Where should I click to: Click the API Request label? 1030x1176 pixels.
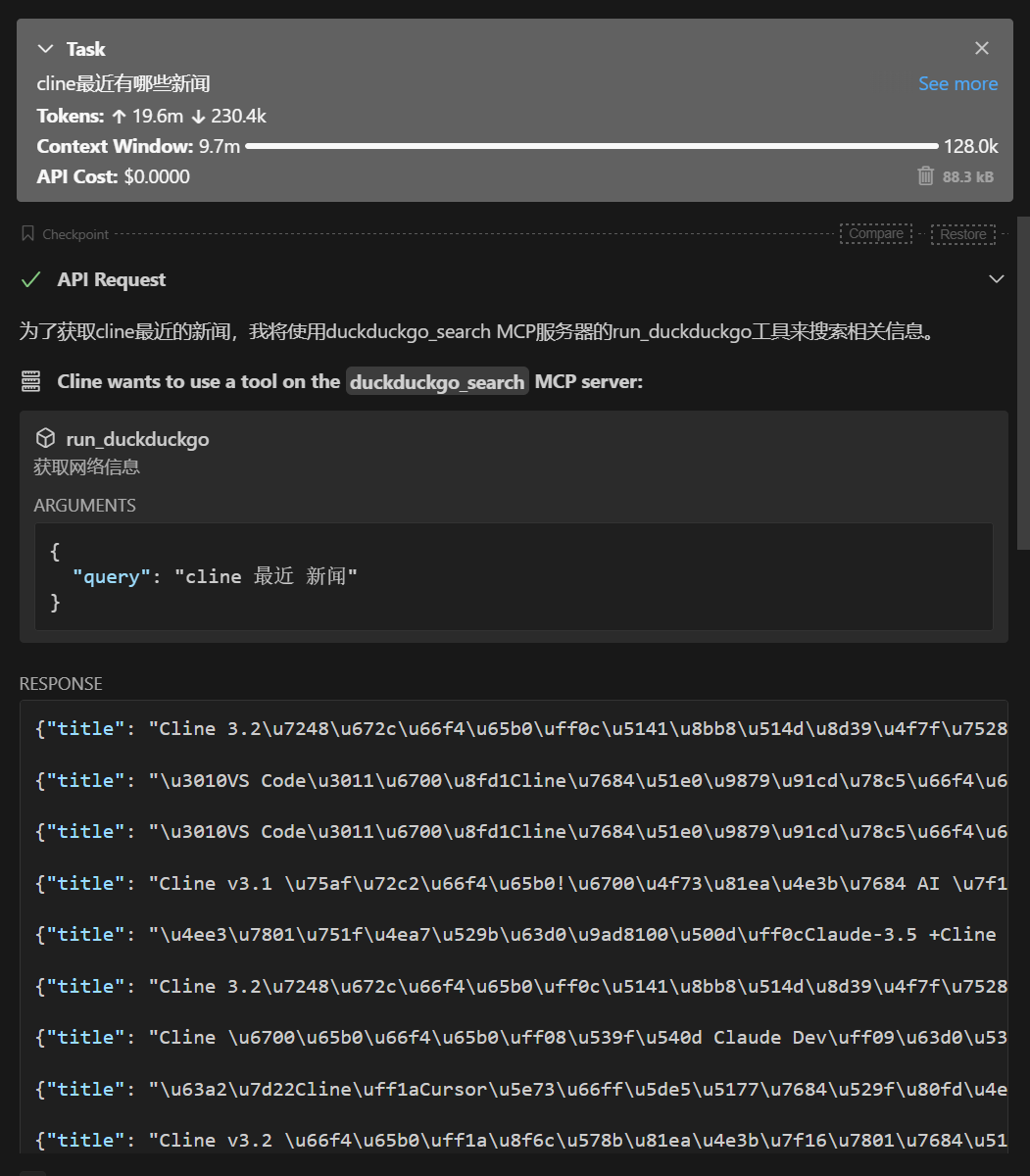112,280
